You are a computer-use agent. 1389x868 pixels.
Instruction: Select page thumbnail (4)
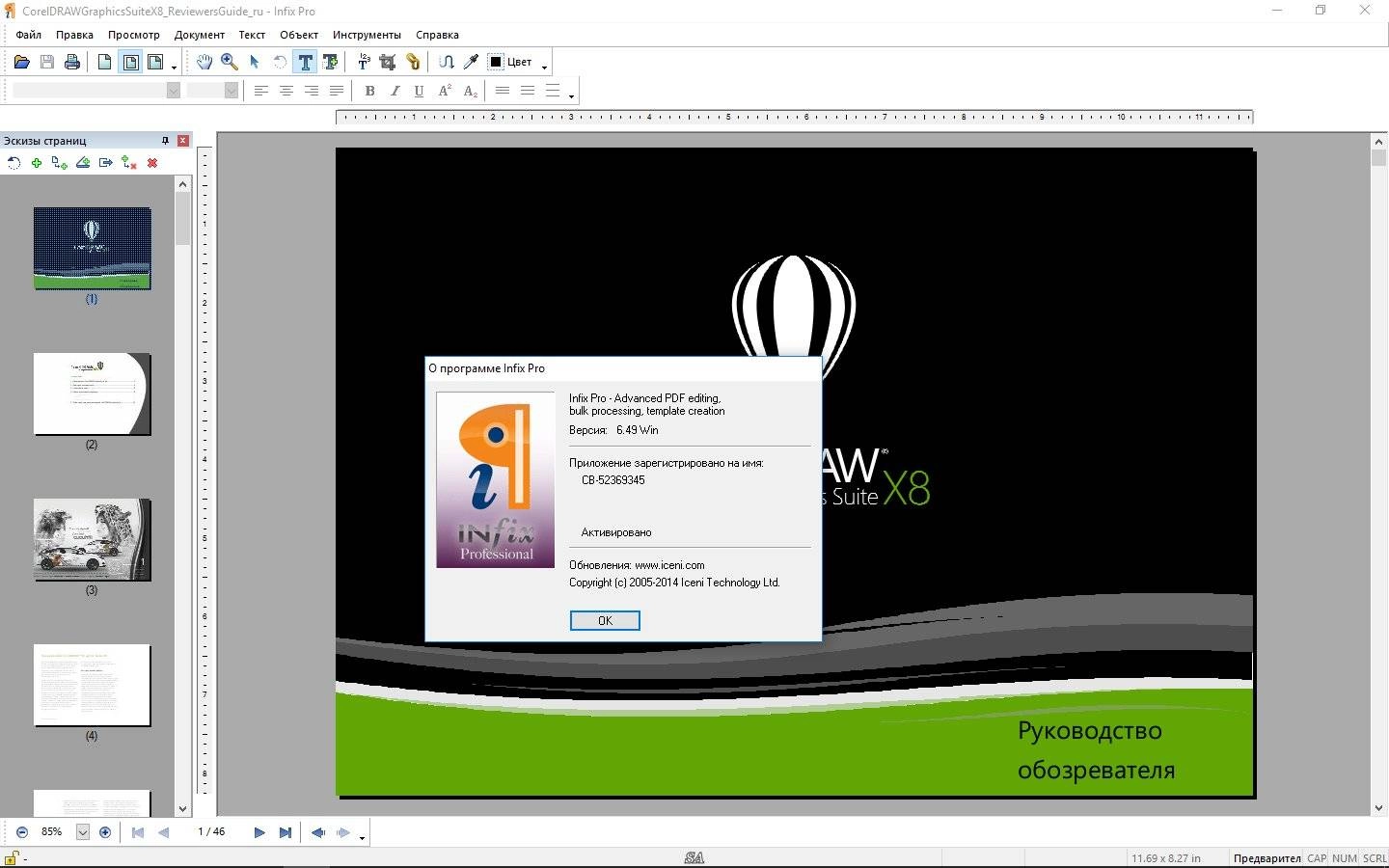pos(92,685)
